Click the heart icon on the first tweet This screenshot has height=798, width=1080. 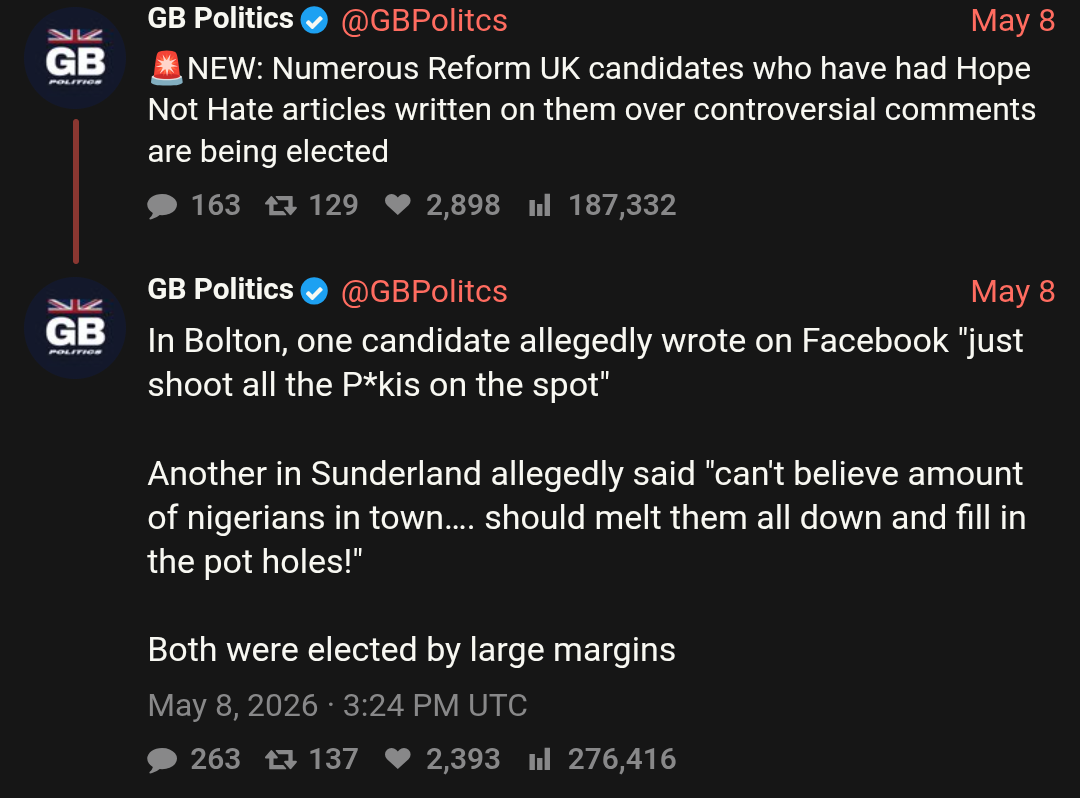(397, 204)
